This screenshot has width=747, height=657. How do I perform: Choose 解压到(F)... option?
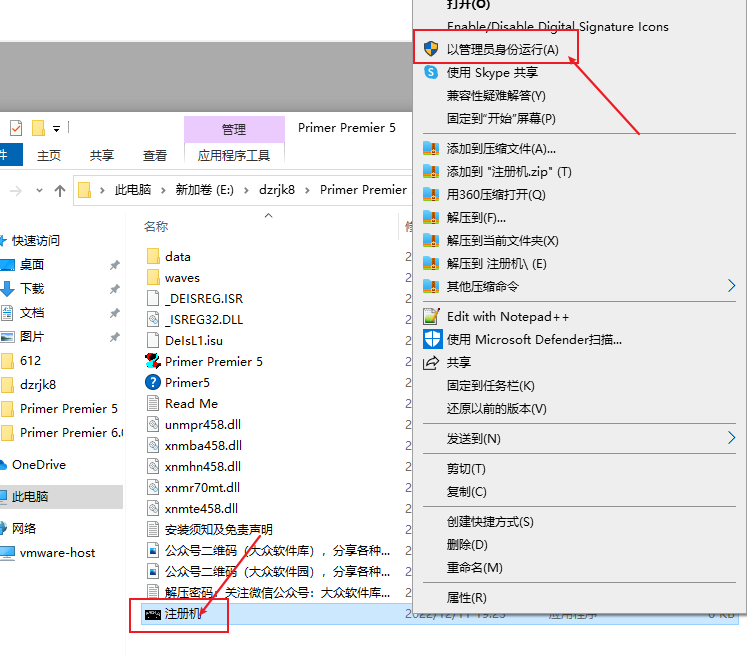[x=476, y=218]
